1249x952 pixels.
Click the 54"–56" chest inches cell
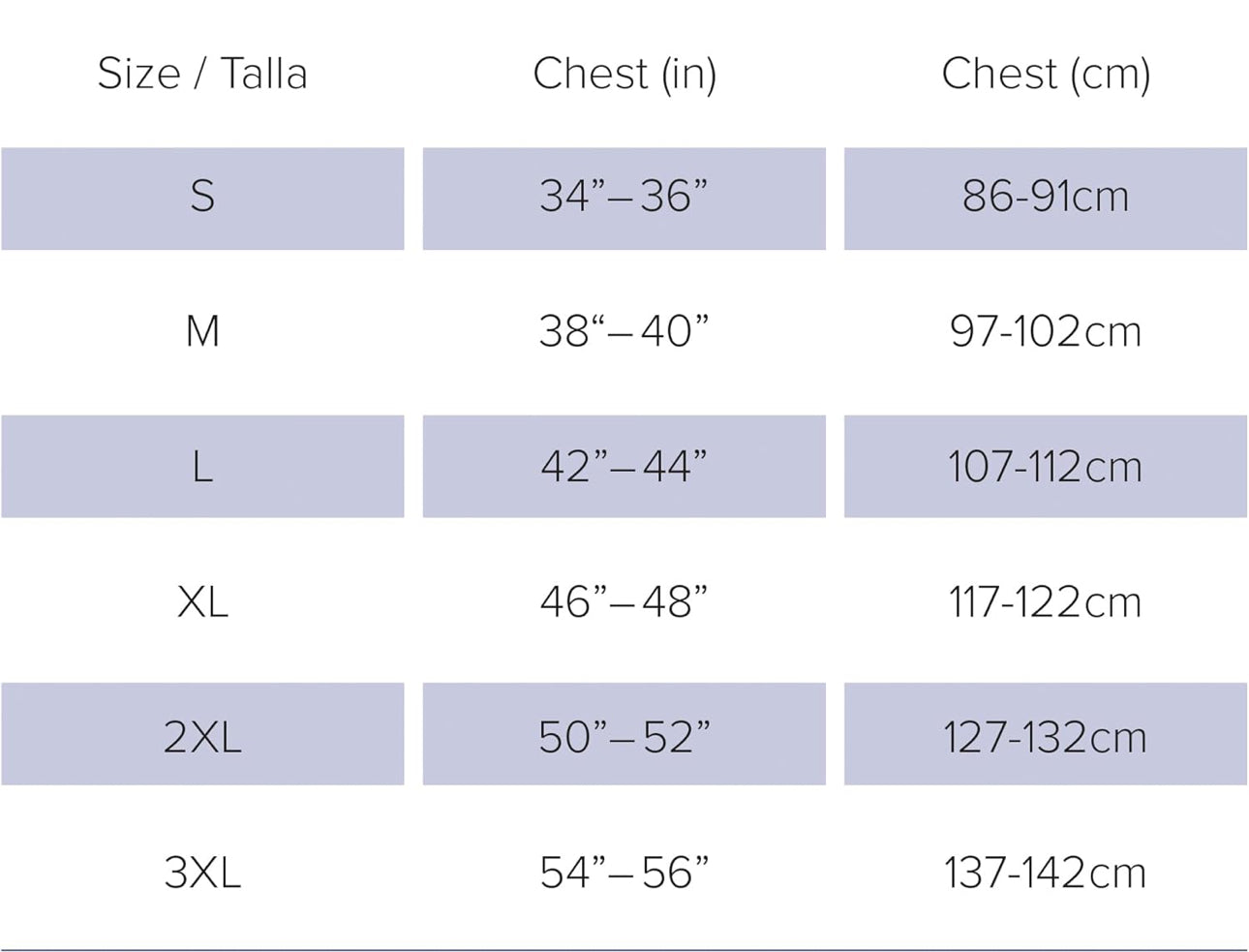(x=624, y=873)
